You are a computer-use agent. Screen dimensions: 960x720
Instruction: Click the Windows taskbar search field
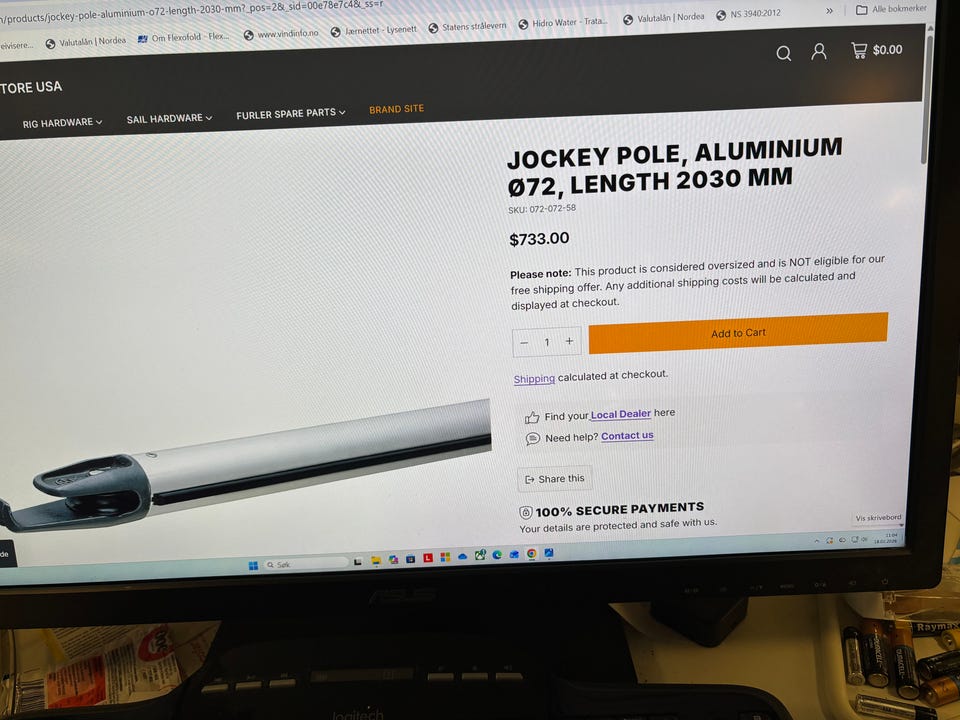pyautogui.click(x=306, y=563)
